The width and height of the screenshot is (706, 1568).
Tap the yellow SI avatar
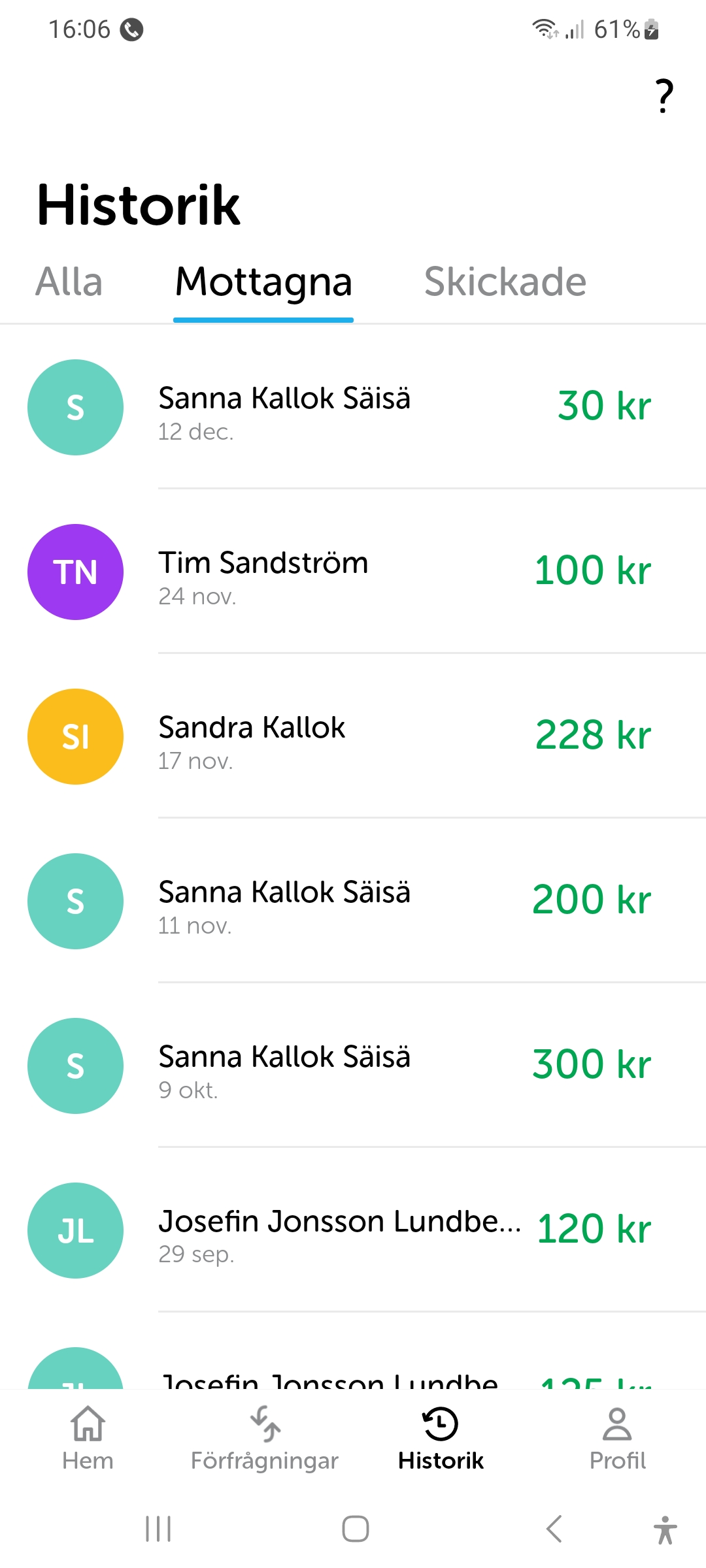point(75,736)
